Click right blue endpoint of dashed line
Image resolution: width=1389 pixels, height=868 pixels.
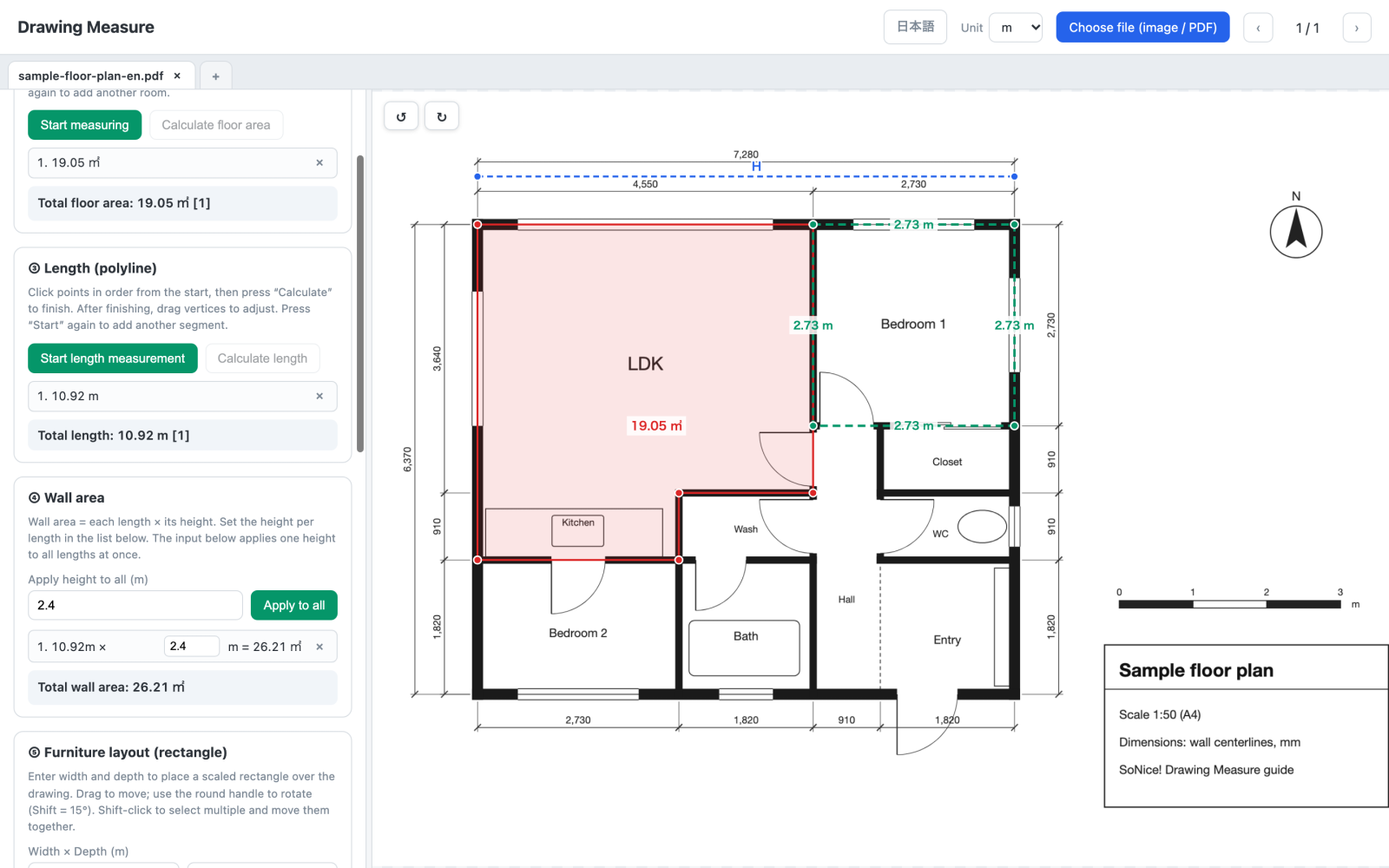click(x=1014, y=176)
